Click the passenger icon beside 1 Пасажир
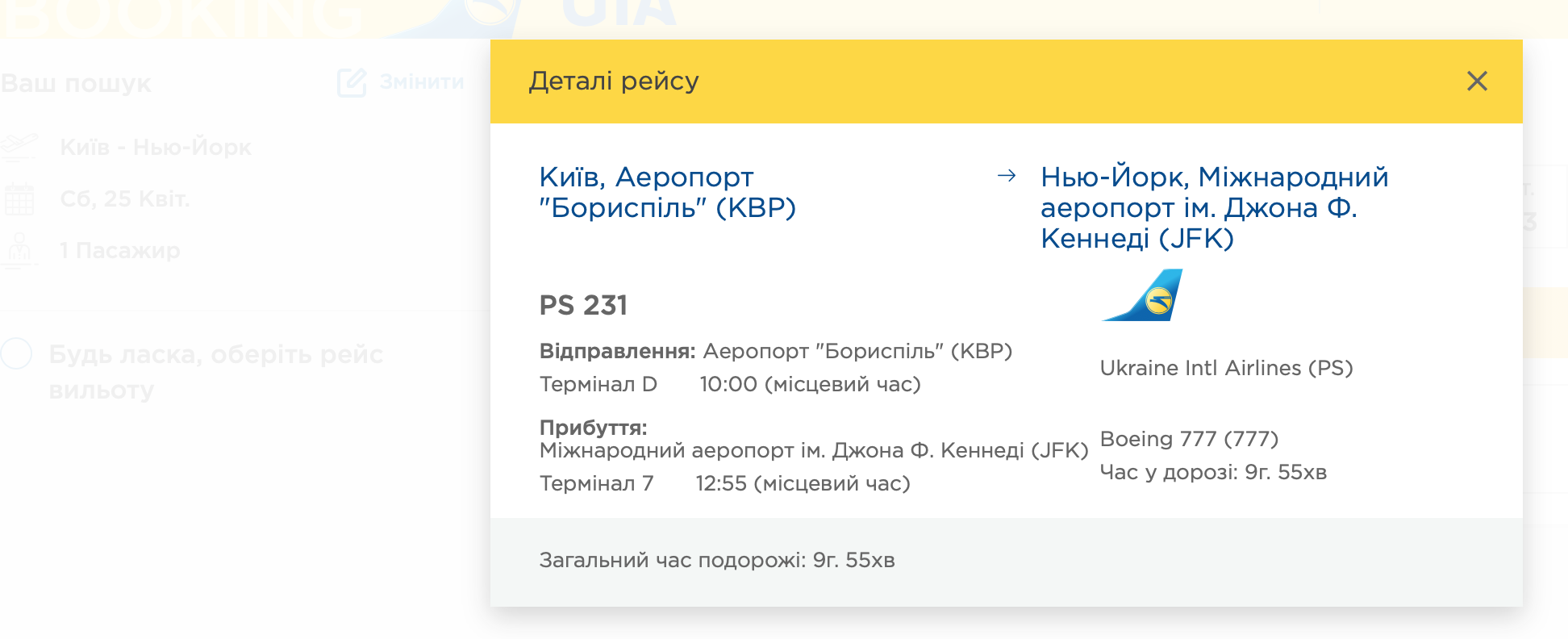Image resolution: width=1568 pixels, height=639 pixels. [x=19, y=250]
